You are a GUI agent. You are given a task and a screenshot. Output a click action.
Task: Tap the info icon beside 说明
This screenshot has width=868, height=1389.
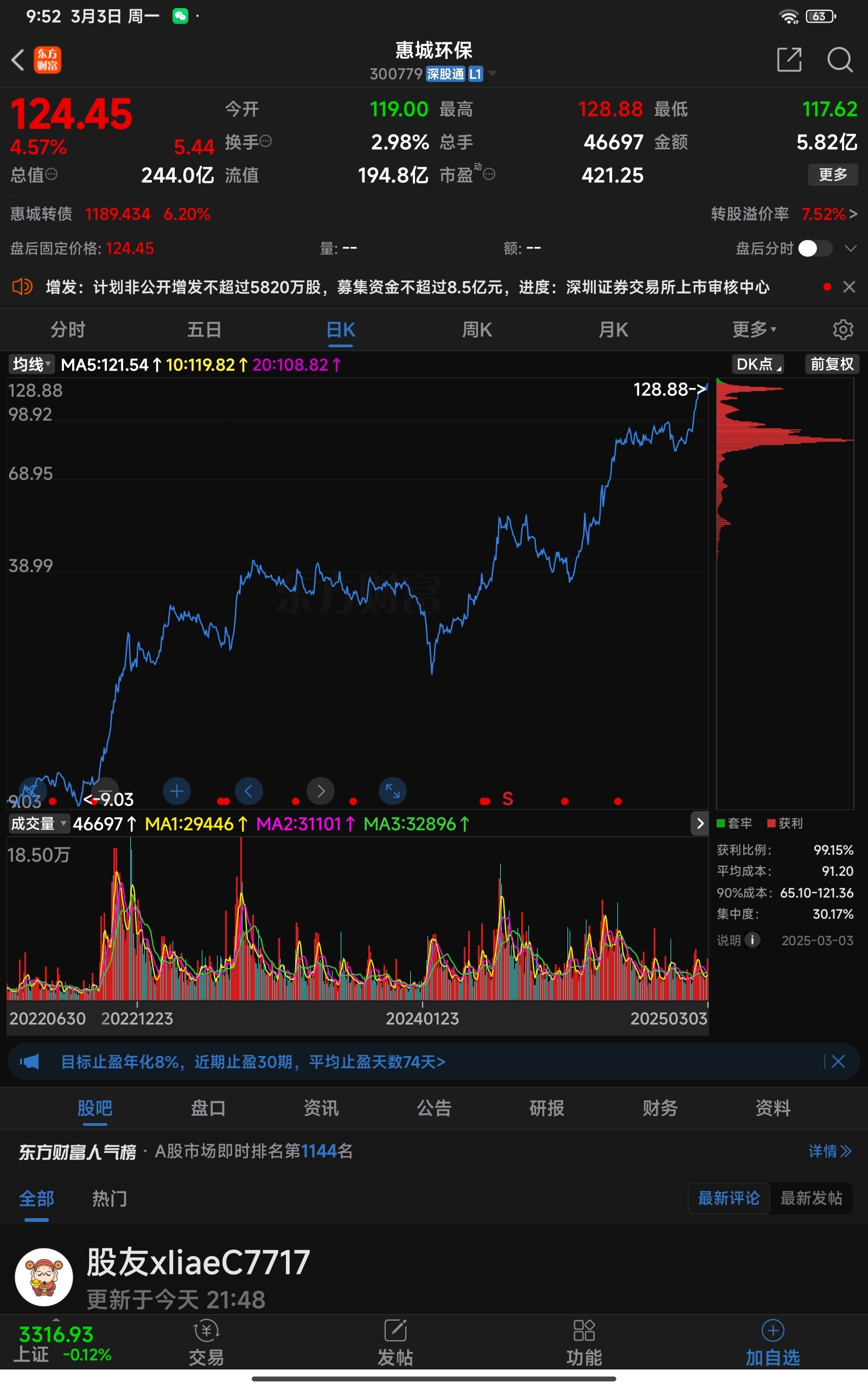[752, 940]
